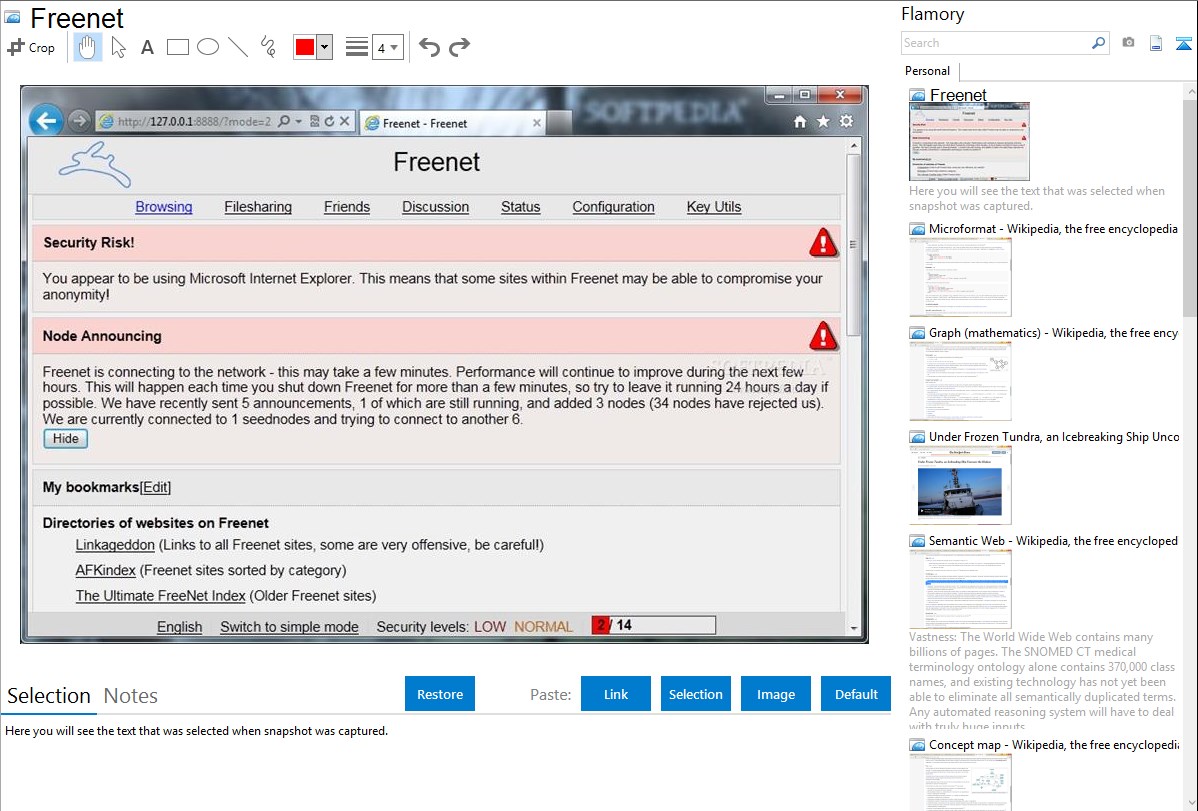This screenshot has width=1198, height=811.
Task: Set security level to LOW
Action: pos(490,627)
